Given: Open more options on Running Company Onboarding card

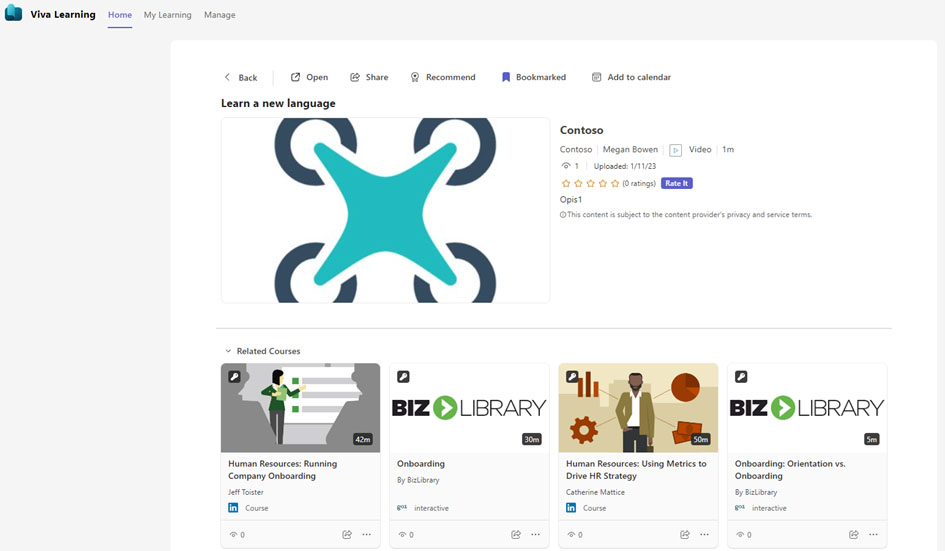Looking at the screenshot, I should pos(367,535).
